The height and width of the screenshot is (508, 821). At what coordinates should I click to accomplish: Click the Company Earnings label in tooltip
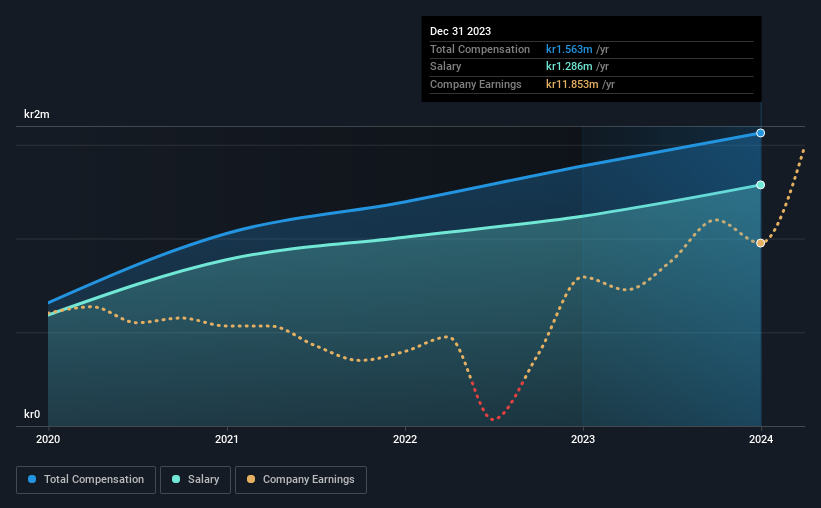[x=475, y=84]
